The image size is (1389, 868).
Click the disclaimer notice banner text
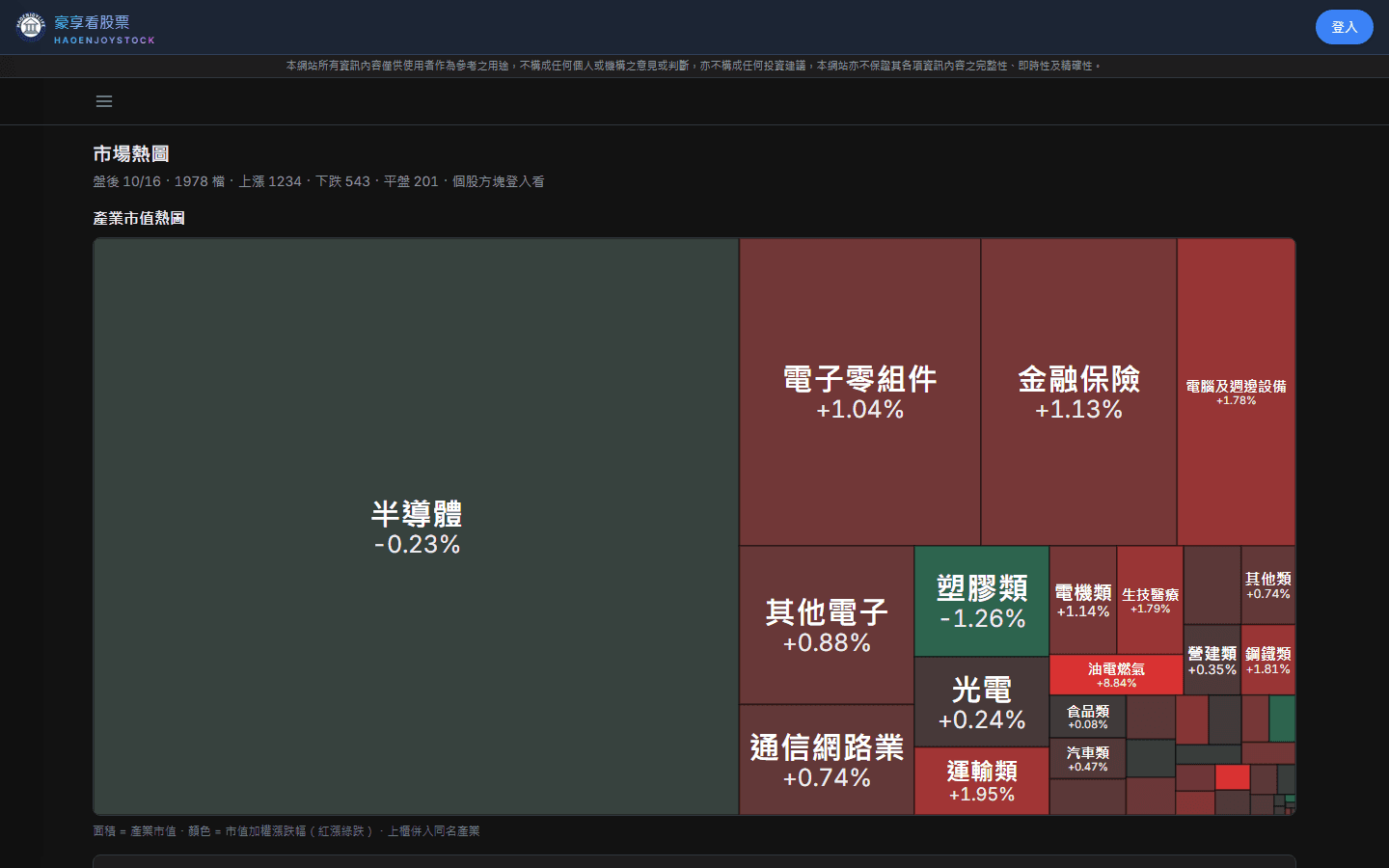click(694, 66)
